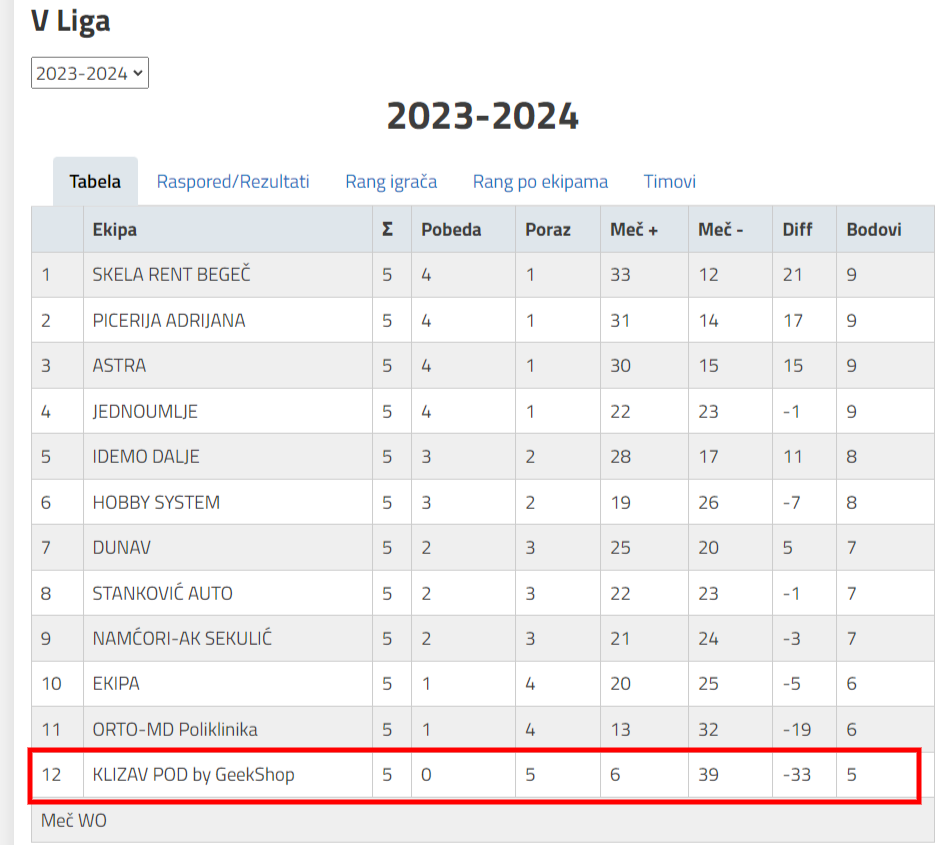Click the SKELA RENT BEGEČ team name
This screenshot has height=845, width=935.
coord(171,275)
